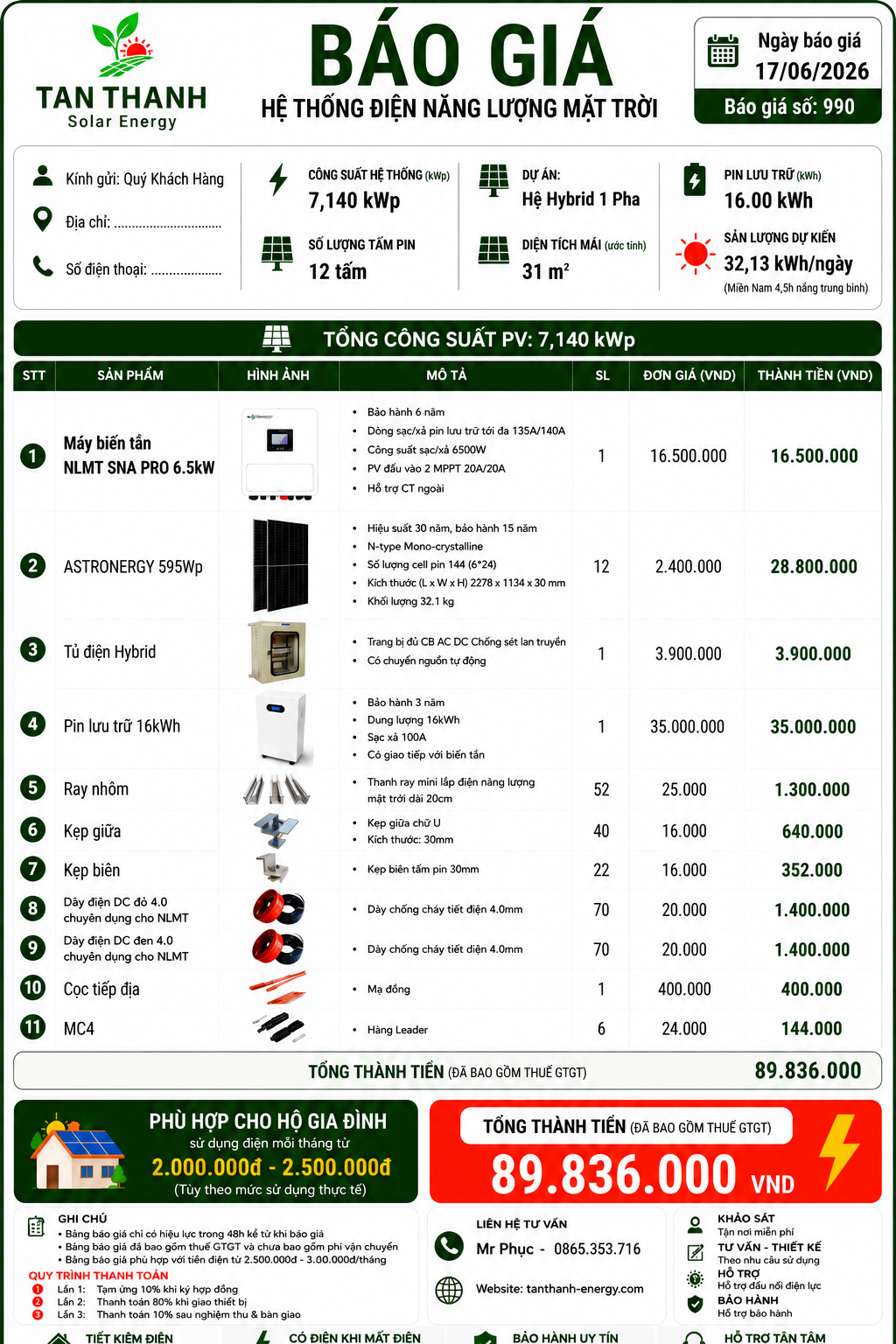Viewport: 896px width, 1344px height.
Task: Click the Tan Thanh Solar Energy logo
Action: tap(122, 72)
